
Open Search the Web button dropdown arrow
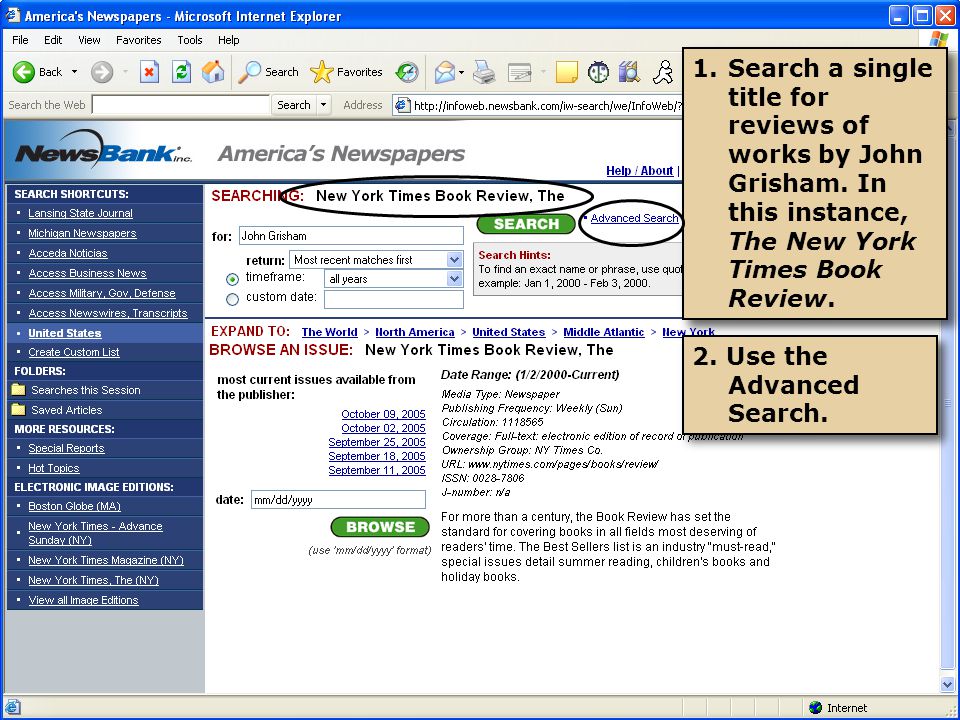(x=323, y=105)
